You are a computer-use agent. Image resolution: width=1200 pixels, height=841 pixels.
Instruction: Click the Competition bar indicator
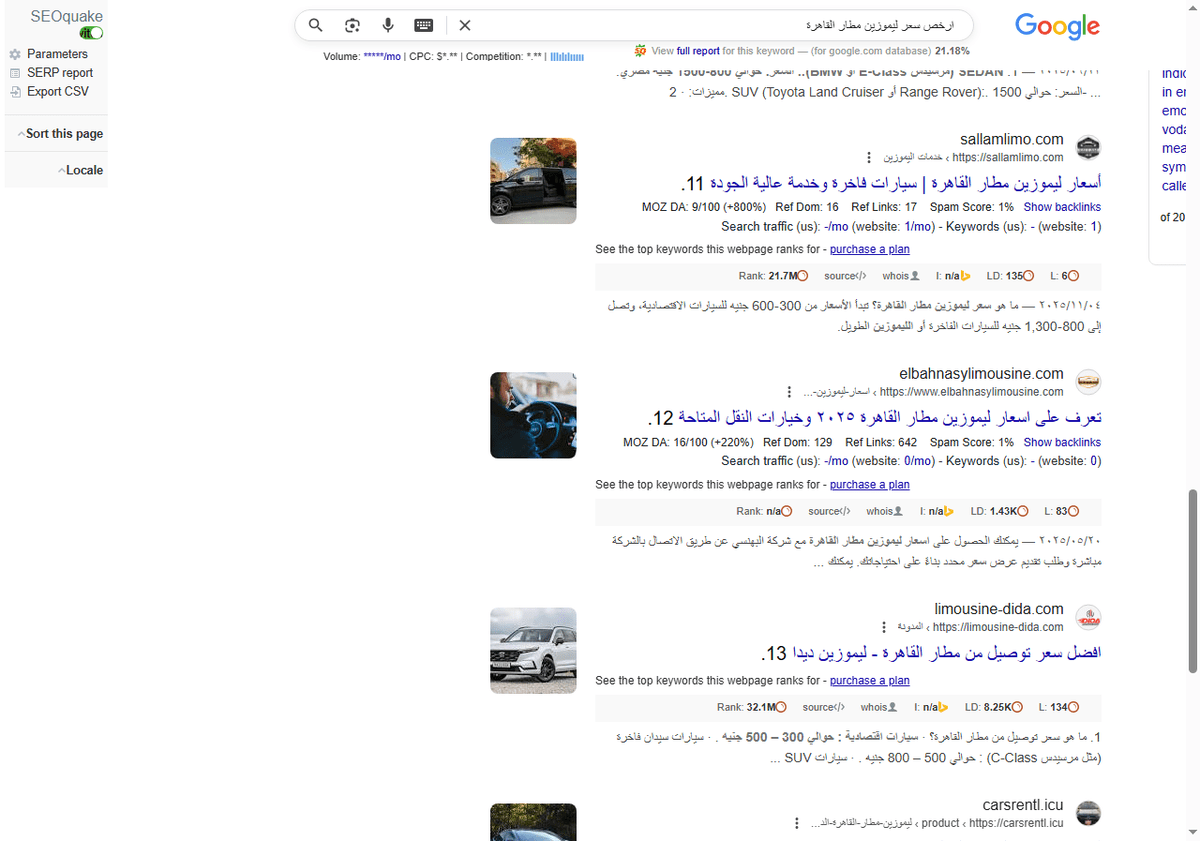coord(567,57)
